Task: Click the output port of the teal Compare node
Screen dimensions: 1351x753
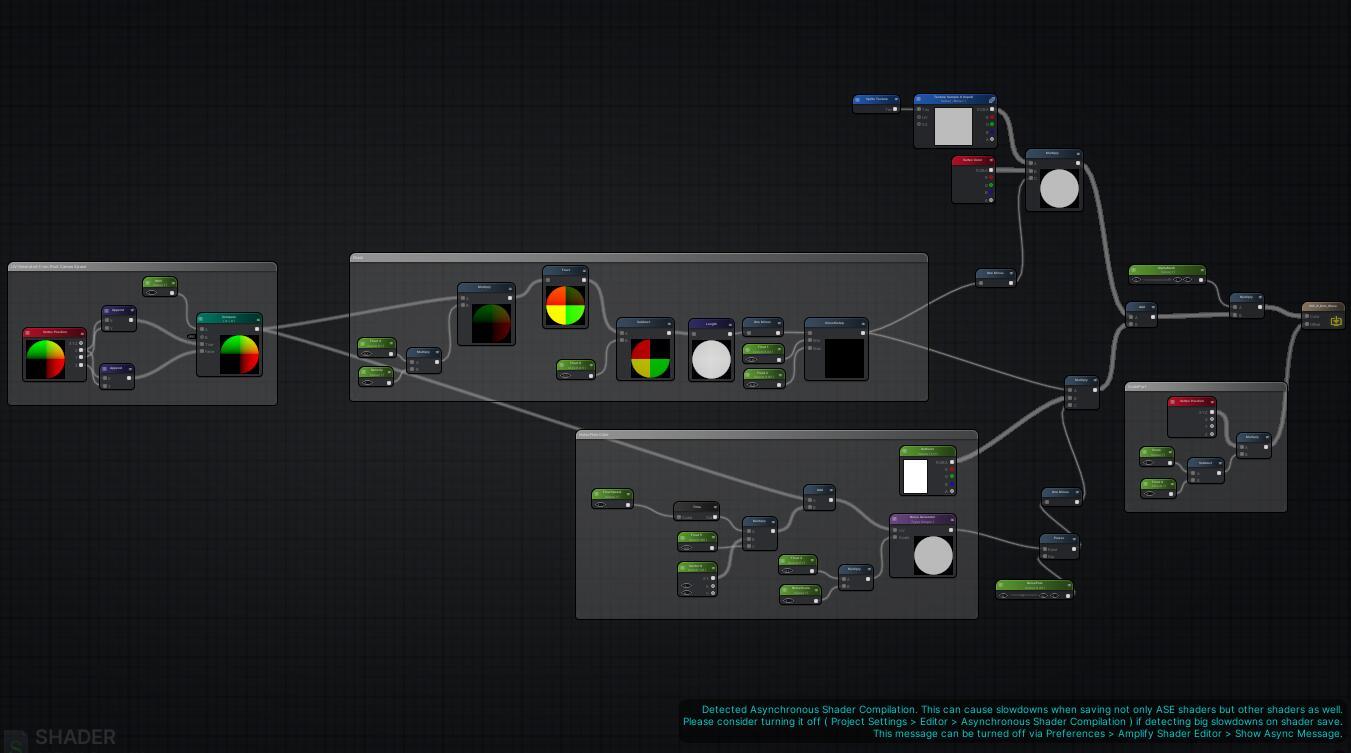Action: point(257,329)
